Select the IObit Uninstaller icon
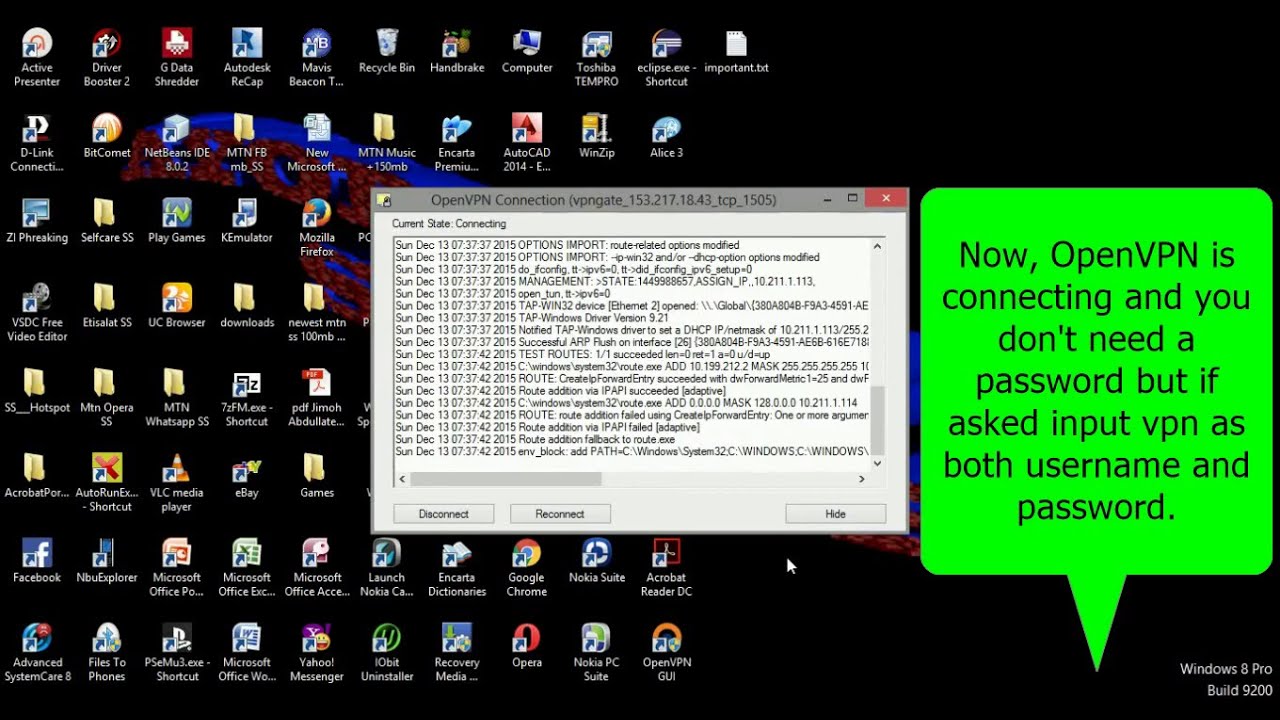The height and width of the screenshot is (720, 1280). (x=387, y=653)
